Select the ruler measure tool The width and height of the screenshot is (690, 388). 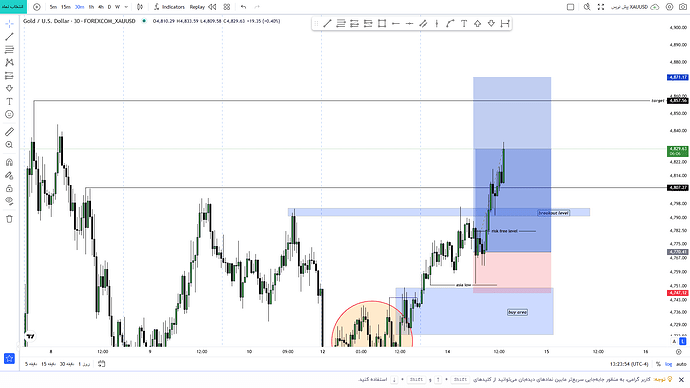click(x=9, y=132)
